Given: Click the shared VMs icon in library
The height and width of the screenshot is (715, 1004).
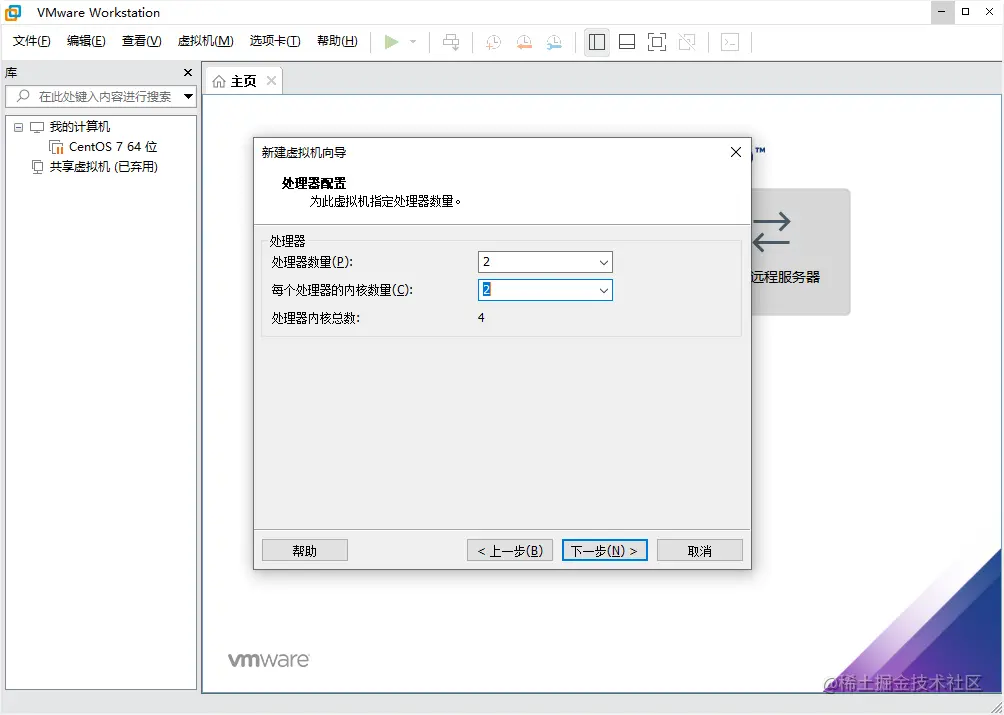Looking at the screenshot, I should (x=38, y=167).
